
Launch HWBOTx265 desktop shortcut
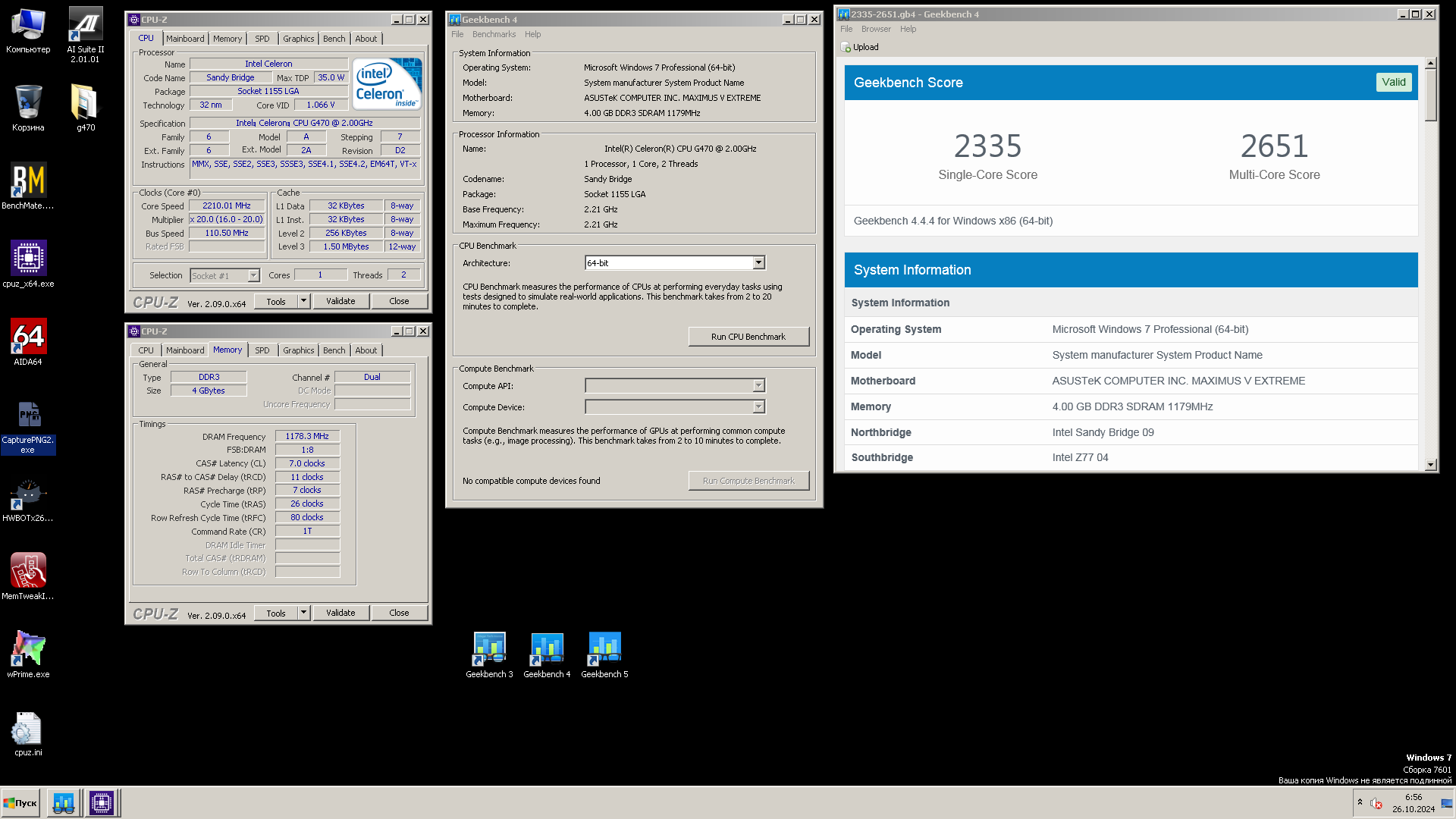[28, 500]
